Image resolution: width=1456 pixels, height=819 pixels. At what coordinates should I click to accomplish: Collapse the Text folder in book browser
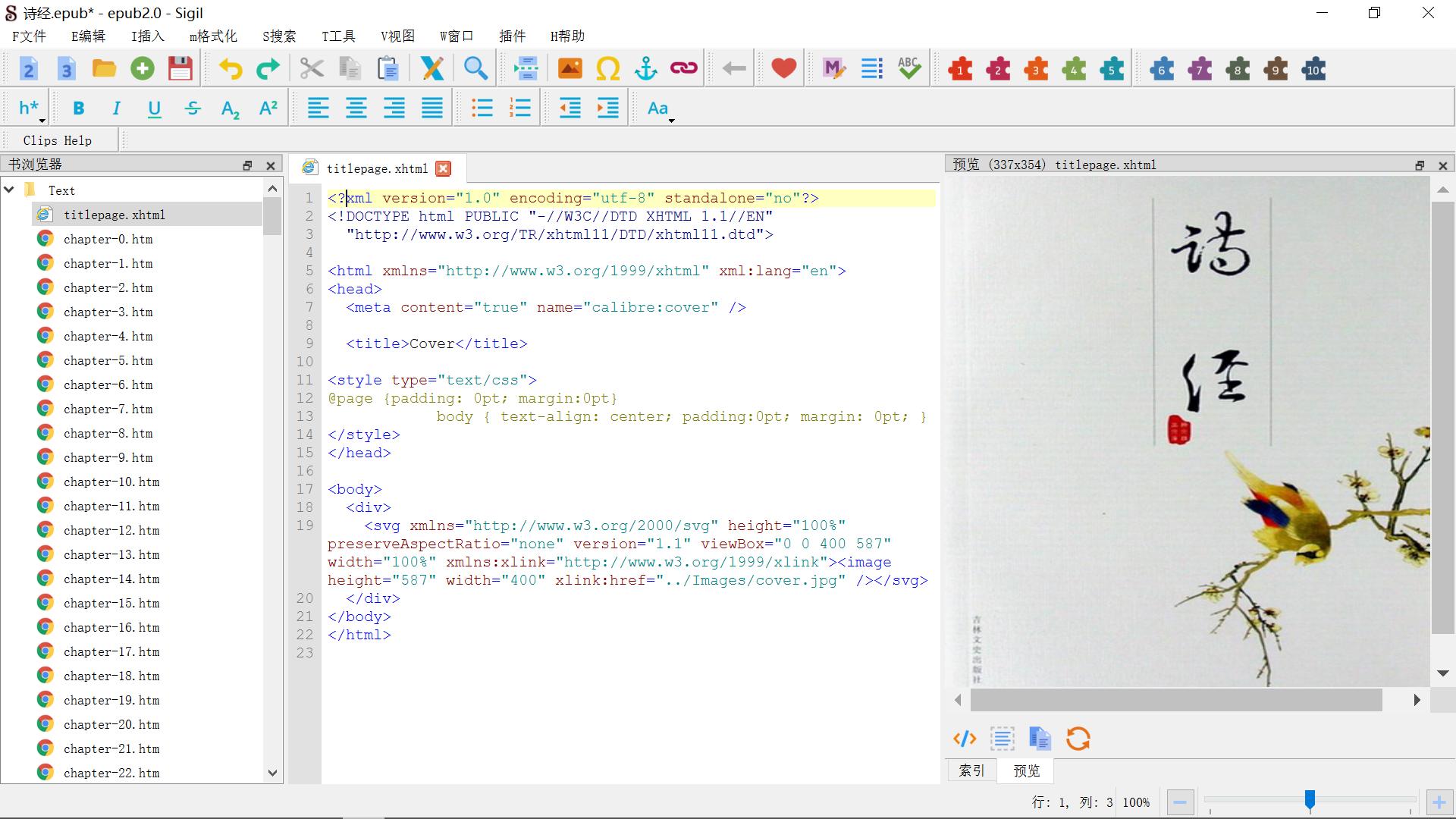(10, 190)
